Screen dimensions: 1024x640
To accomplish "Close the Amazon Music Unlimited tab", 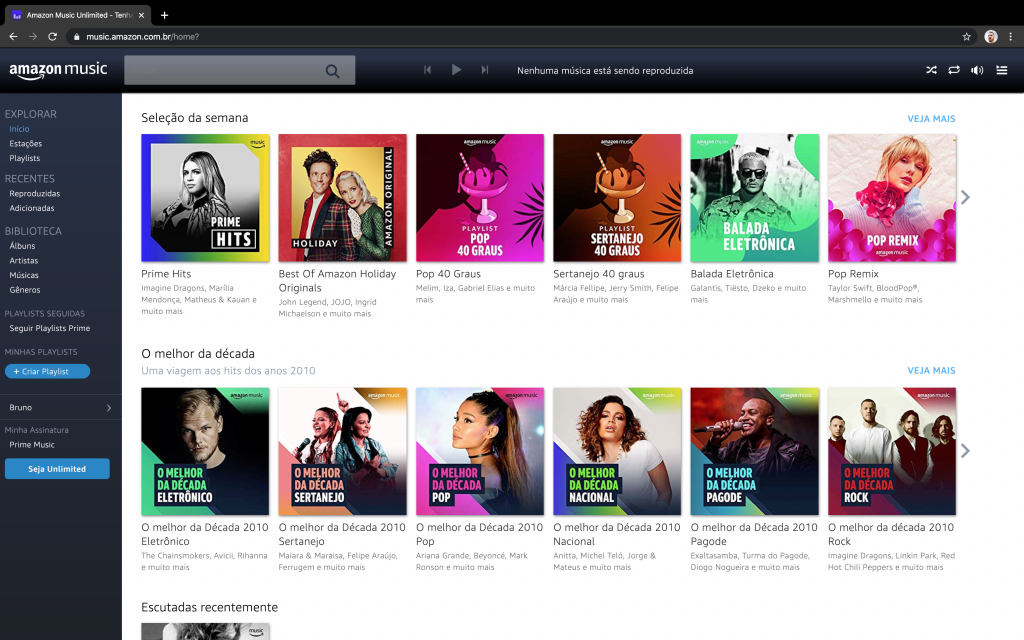I will click(141, 14).
